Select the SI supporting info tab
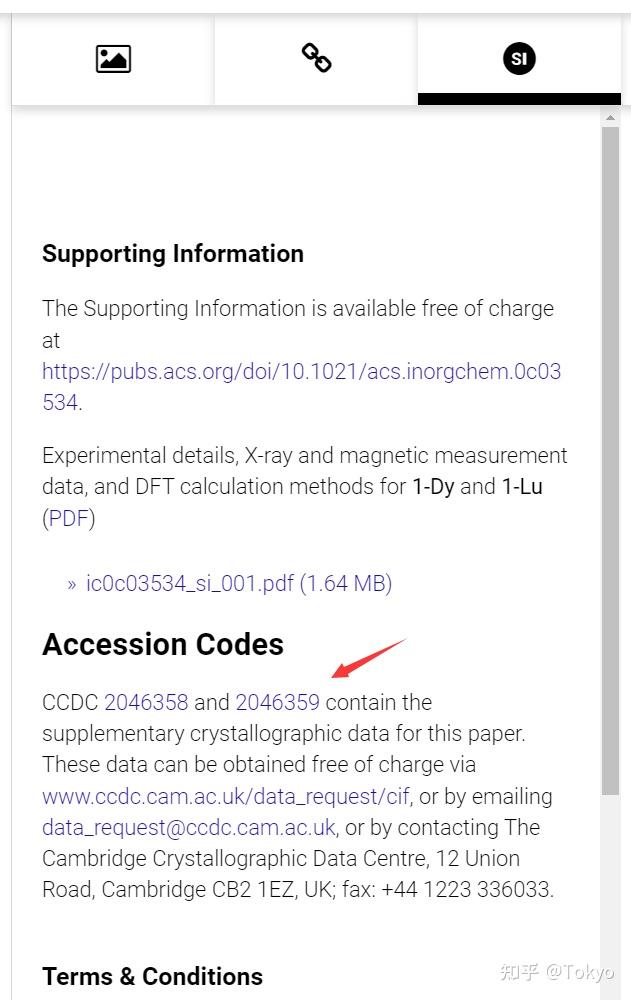 (519, 59)
